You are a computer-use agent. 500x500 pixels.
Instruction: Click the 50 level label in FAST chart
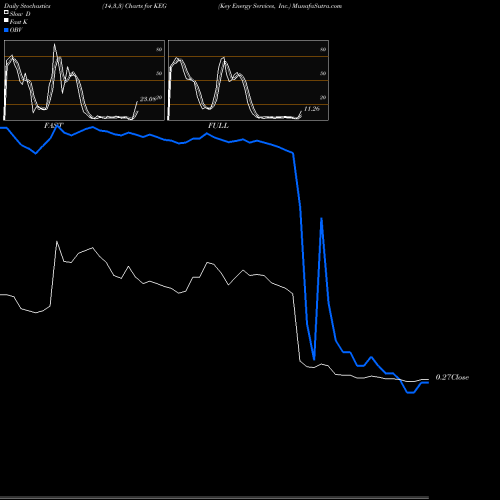tap(159, 73)
